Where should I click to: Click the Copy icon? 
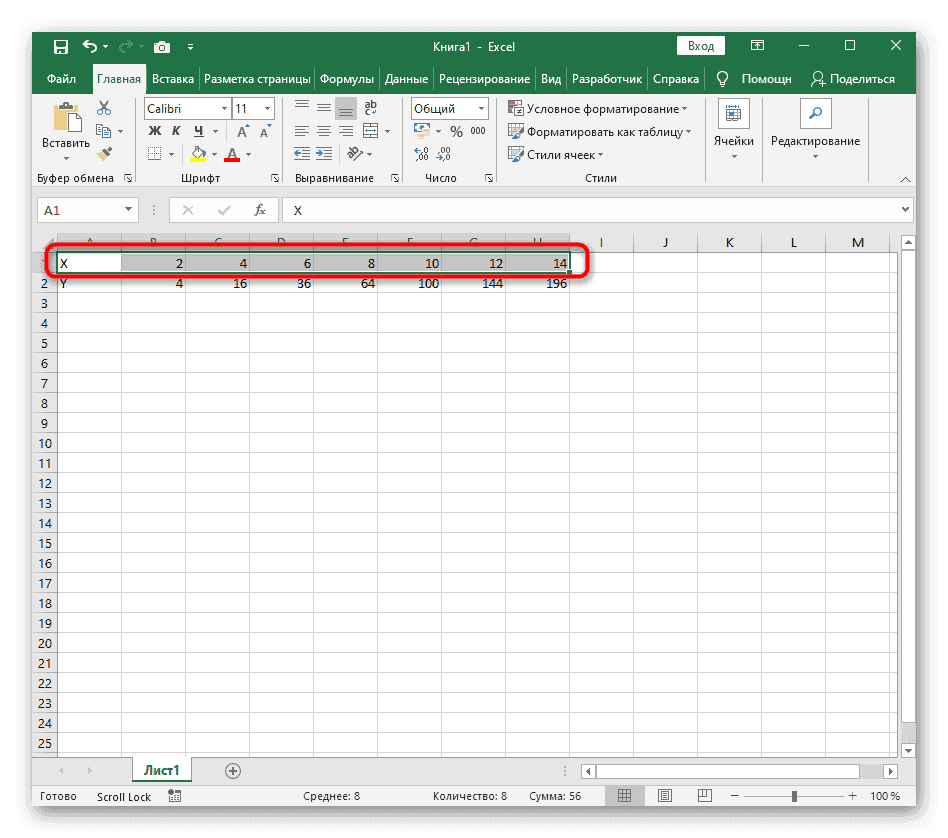tap(104, 130)
